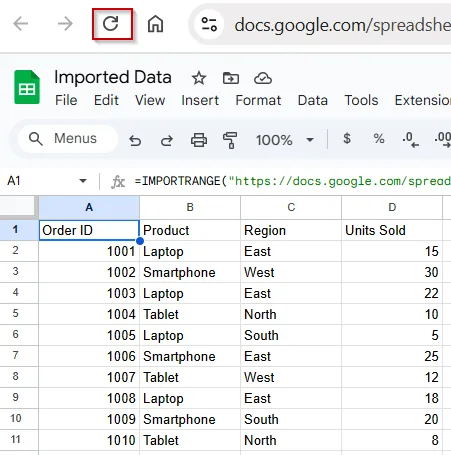Viewport: 451px width, 455px height.
Task: Decrease decimal places icon
Action: pyautogui.click(x=410, y=140)
